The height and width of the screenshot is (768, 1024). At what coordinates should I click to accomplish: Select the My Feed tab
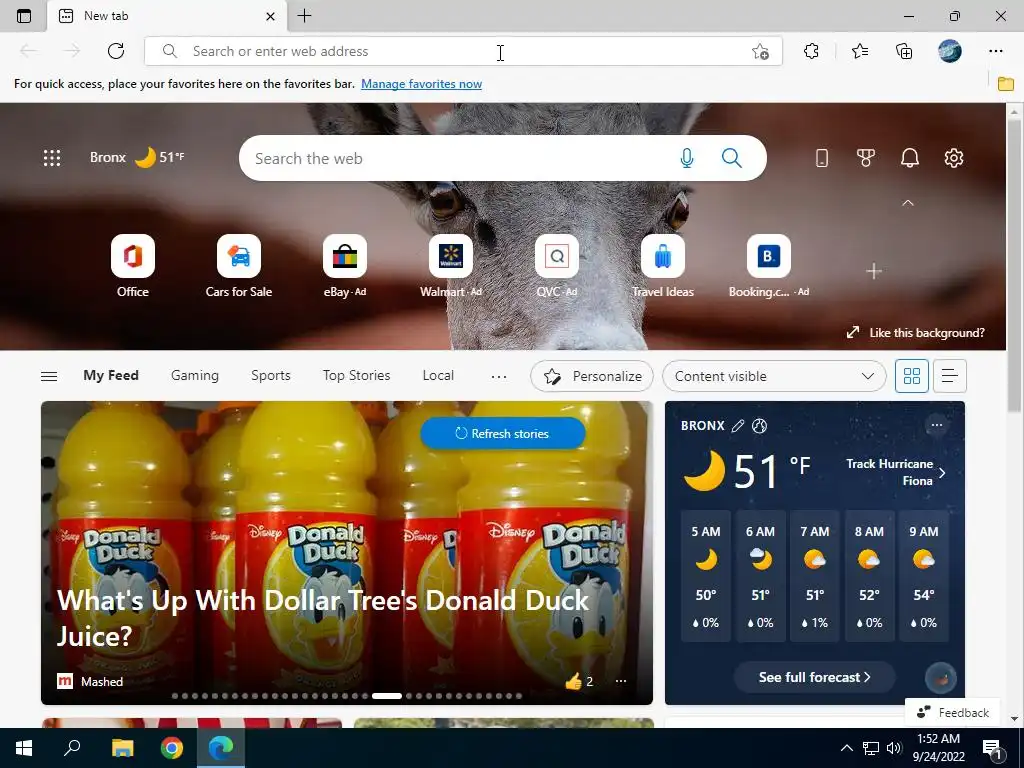[x=111, y=376]
